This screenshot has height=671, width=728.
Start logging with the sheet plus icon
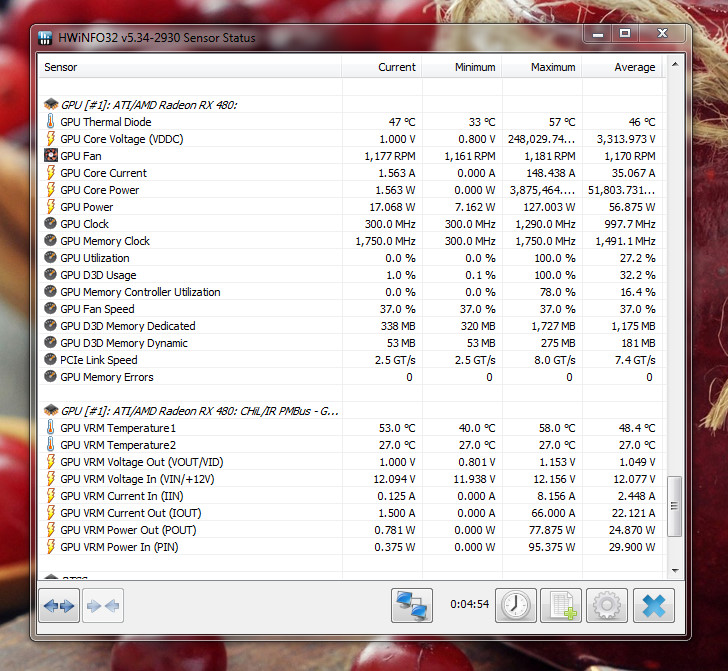(x=561, y=605)
